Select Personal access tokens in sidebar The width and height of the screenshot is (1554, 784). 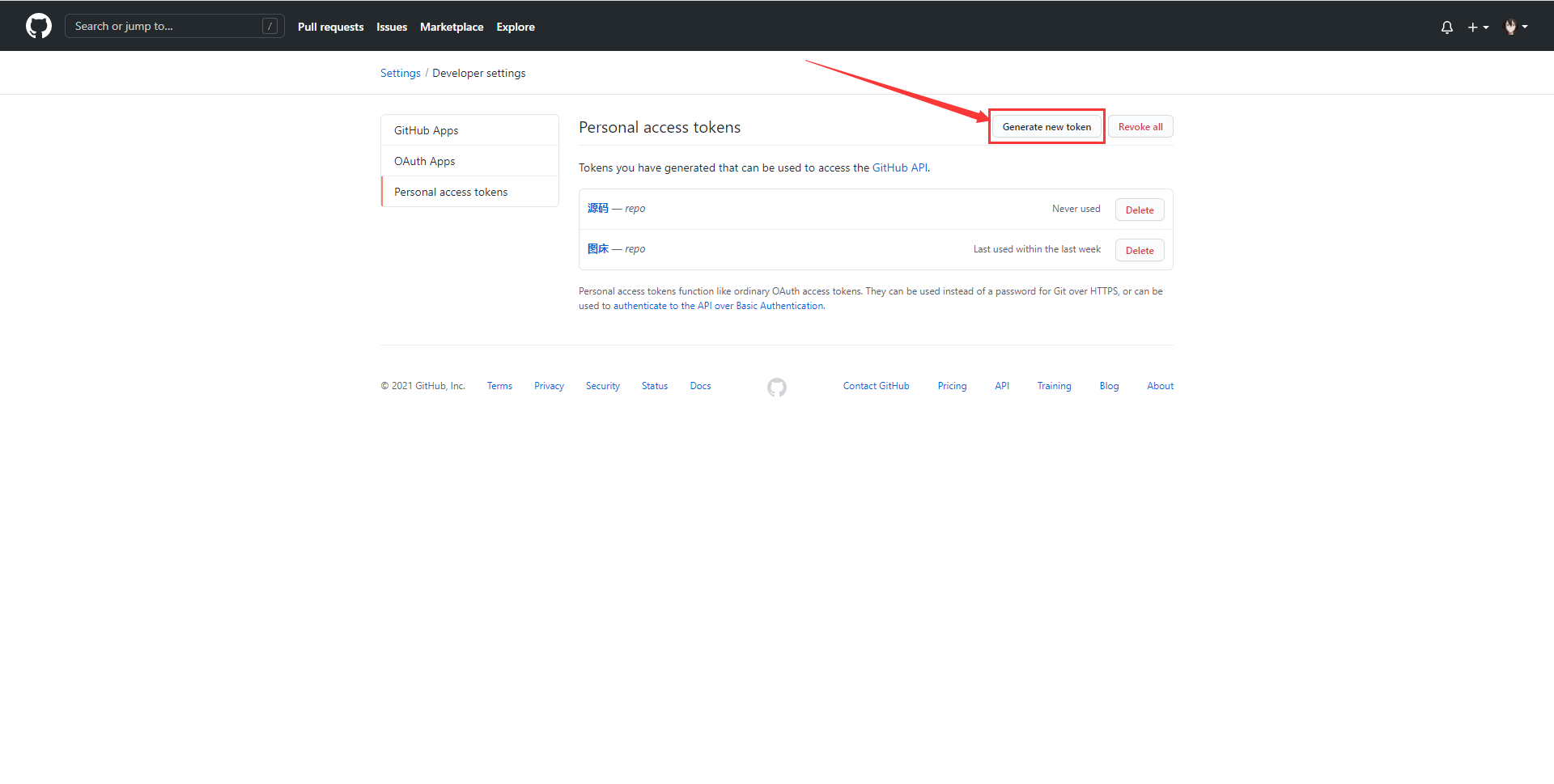tap(469, 192)
